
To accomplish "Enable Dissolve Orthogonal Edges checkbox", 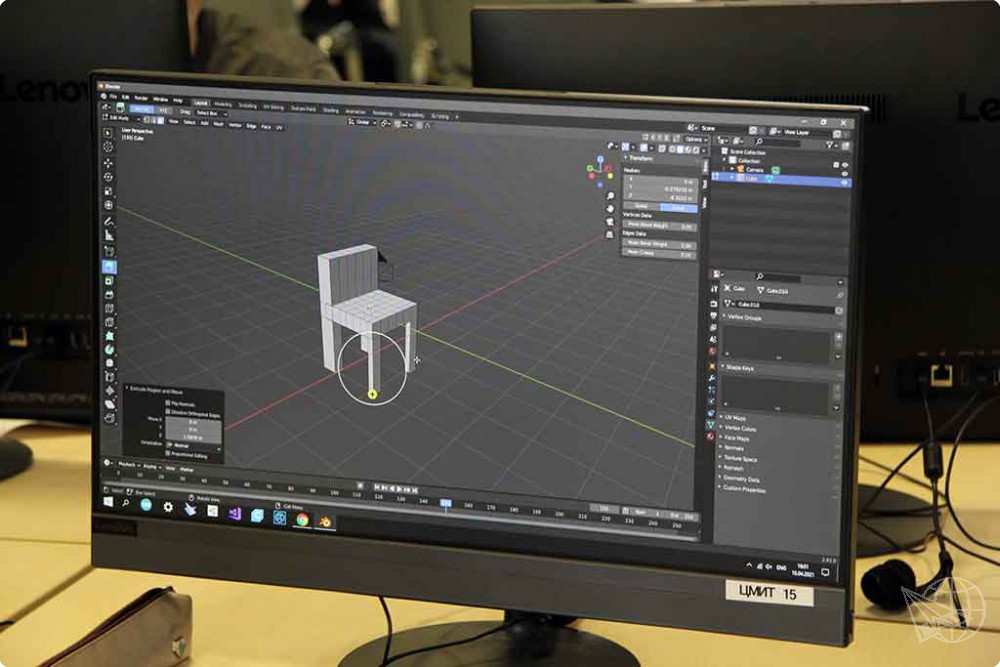I will pyautogui.click(x=168, y=412).
